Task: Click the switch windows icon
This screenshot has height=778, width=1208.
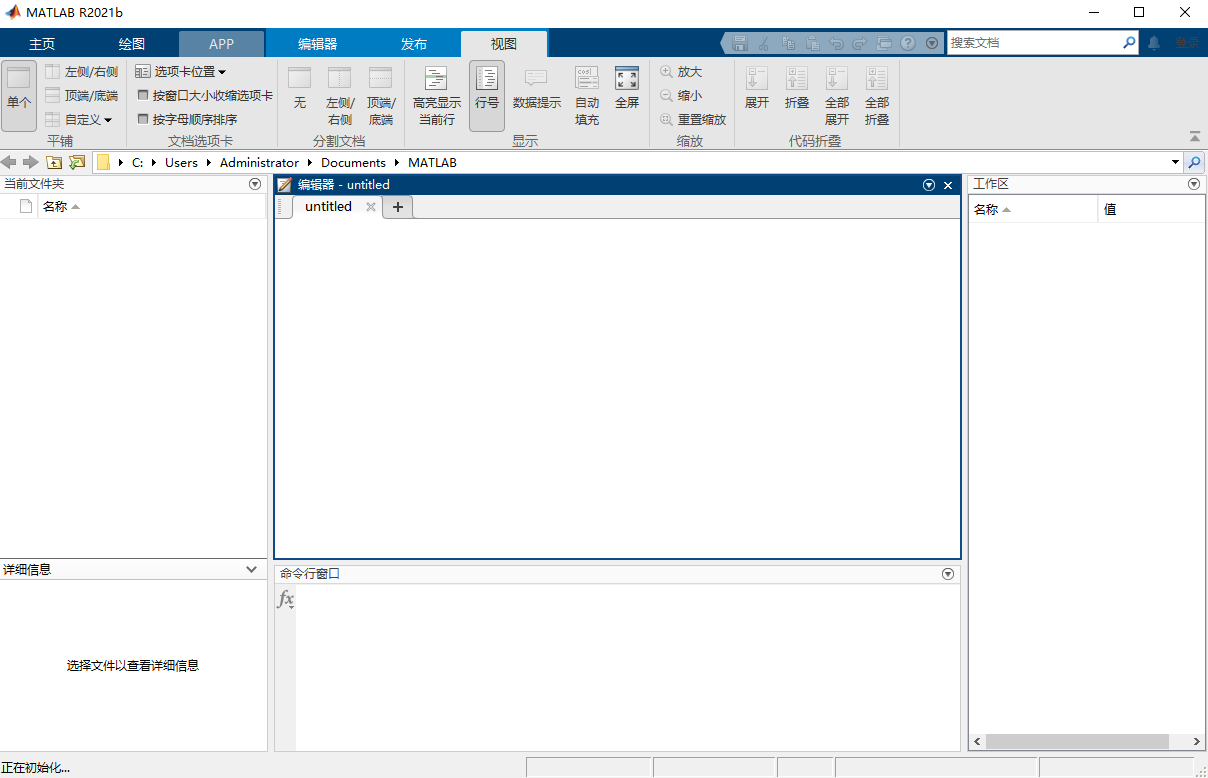Action: tap(884, 43)
